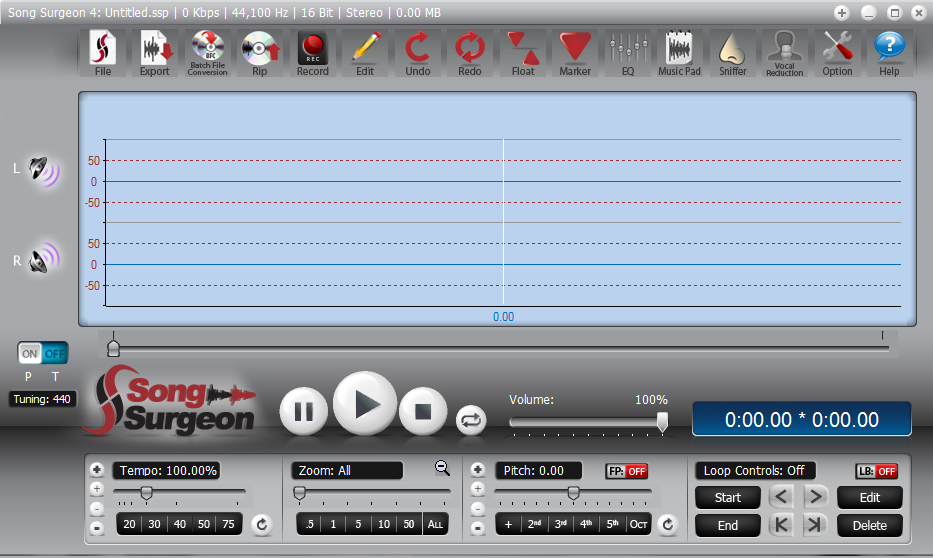933x558 pixels.
Task: Set tempo preset to 40
Action: [x=180, y=524]
